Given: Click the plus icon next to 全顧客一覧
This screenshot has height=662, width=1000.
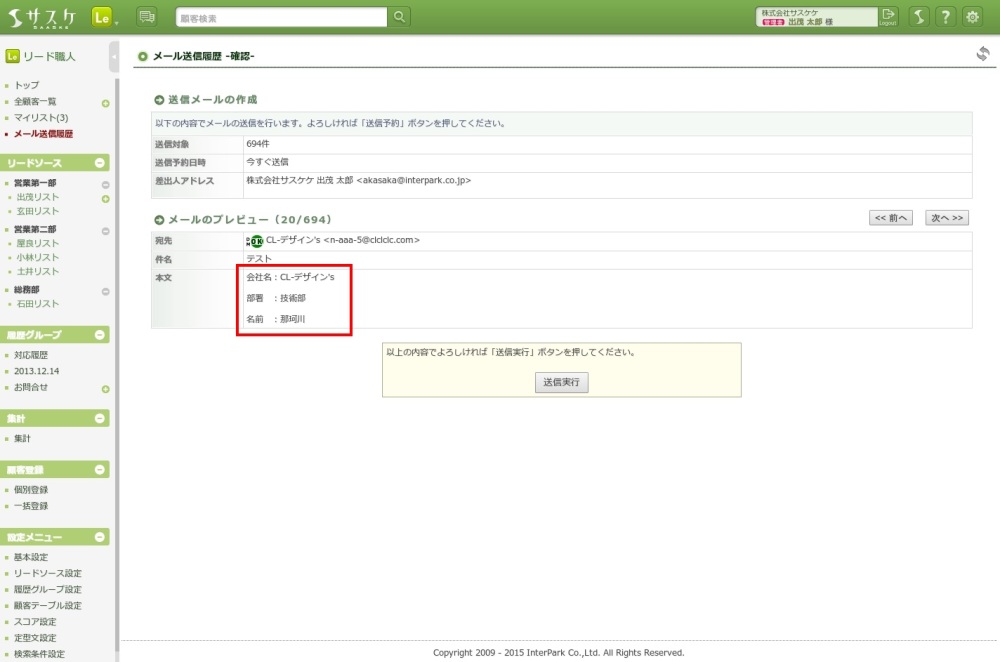Looking at the screenshot, I should [x=105, y=103].
